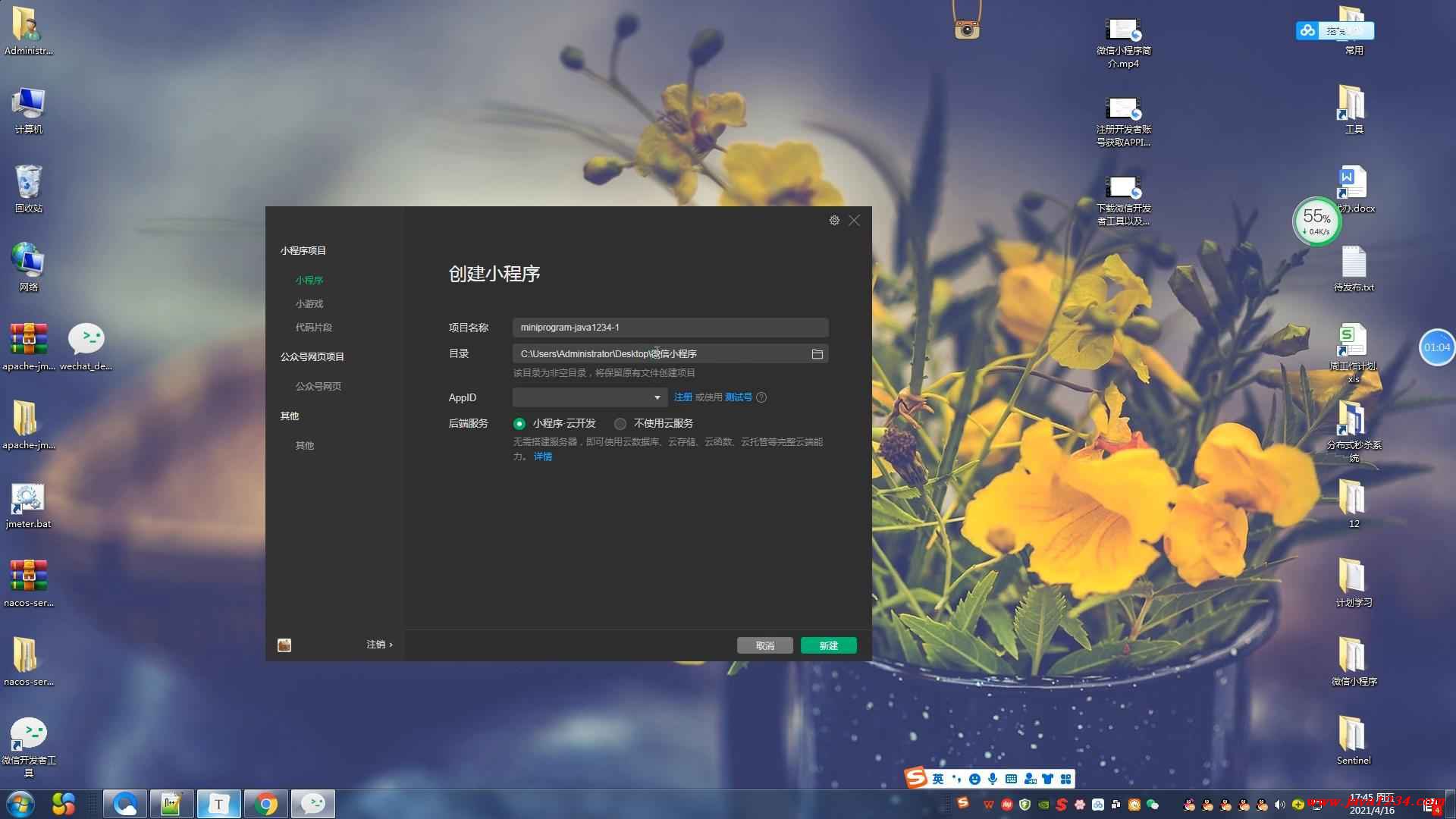Viewport: 1456px width, 819px height.
Task: Click the Chrome icon in taskbar
Action: [x=266, y=804]
